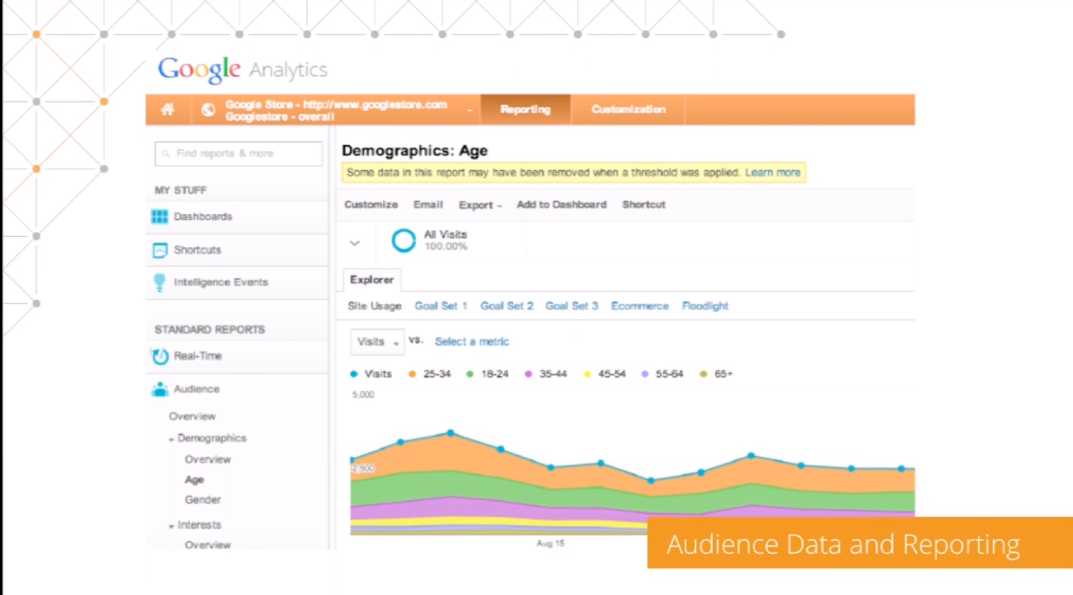1073x595 pixels.
Task: Collapse the Demographics tree section
Action: click(172, 439)
